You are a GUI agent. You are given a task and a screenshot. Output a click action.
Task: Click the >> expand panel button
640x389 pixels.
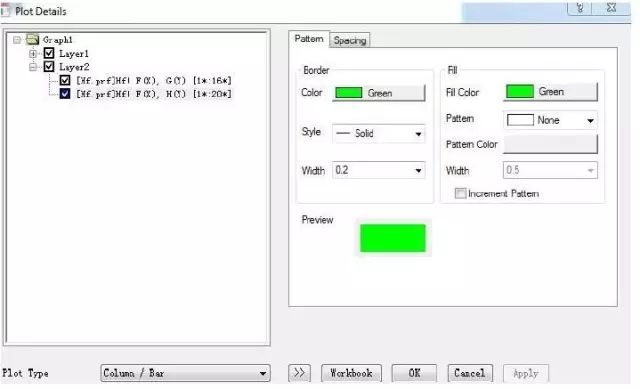point(299,373)
